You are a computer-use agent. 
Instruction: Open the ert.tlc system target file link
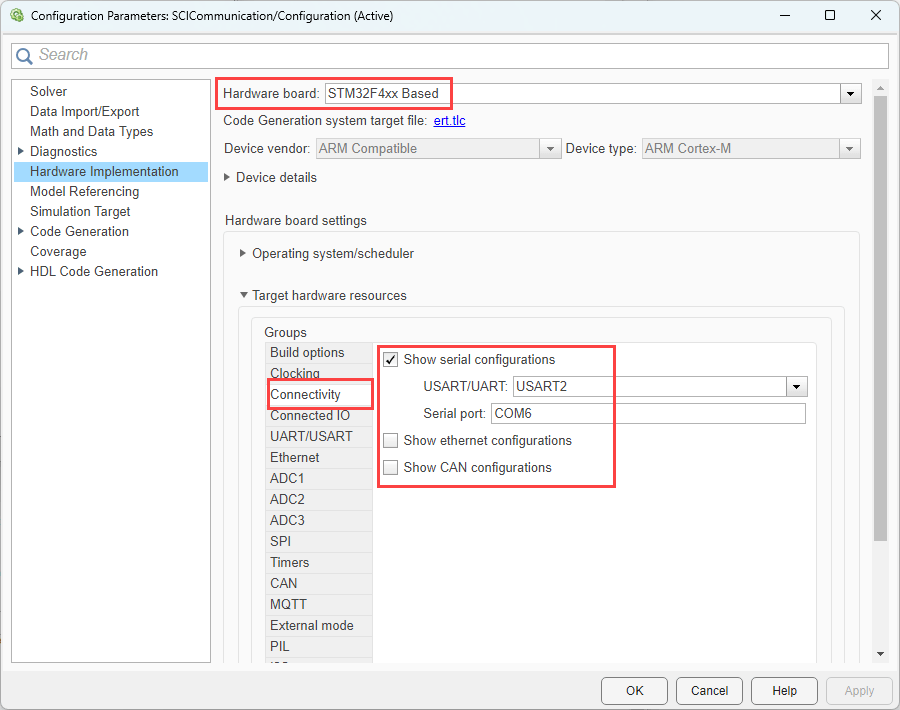(449, 121)
